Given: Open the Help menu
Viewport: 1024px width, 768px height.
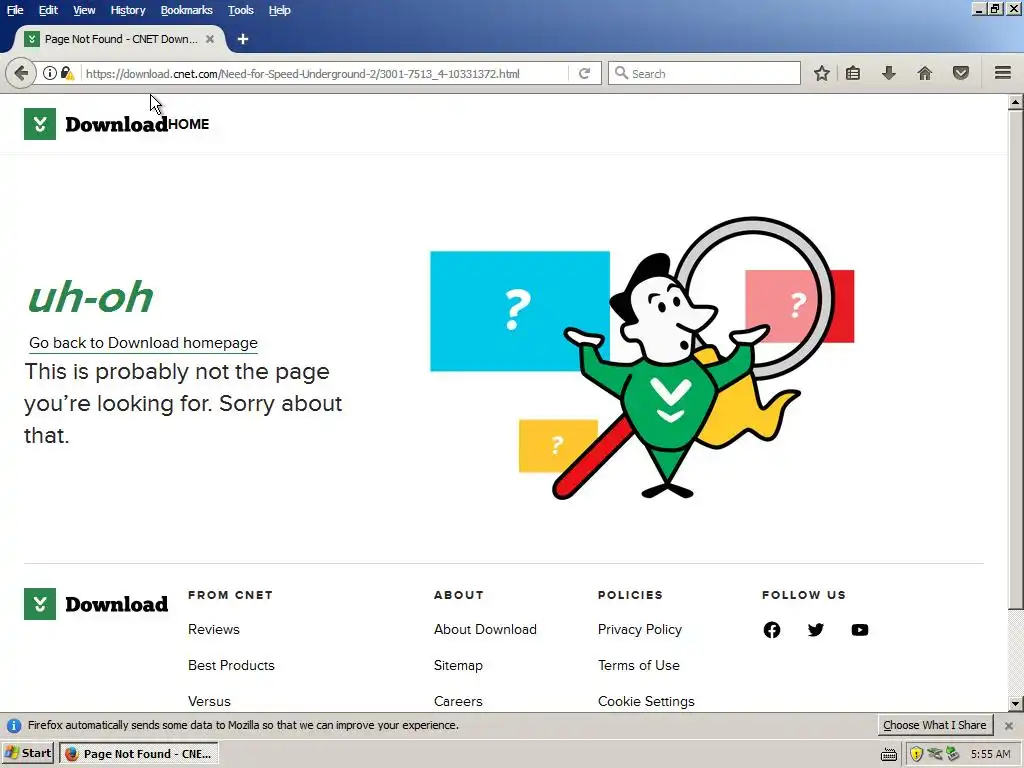Looking at the screenshot, I should click(280, 10).
